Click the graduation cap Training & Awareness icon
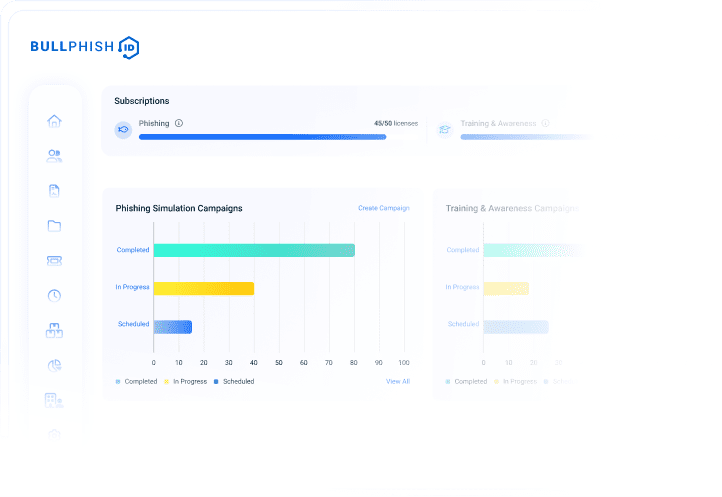The width and height of the screenshot is (722, 497). [x=445, y=129]
